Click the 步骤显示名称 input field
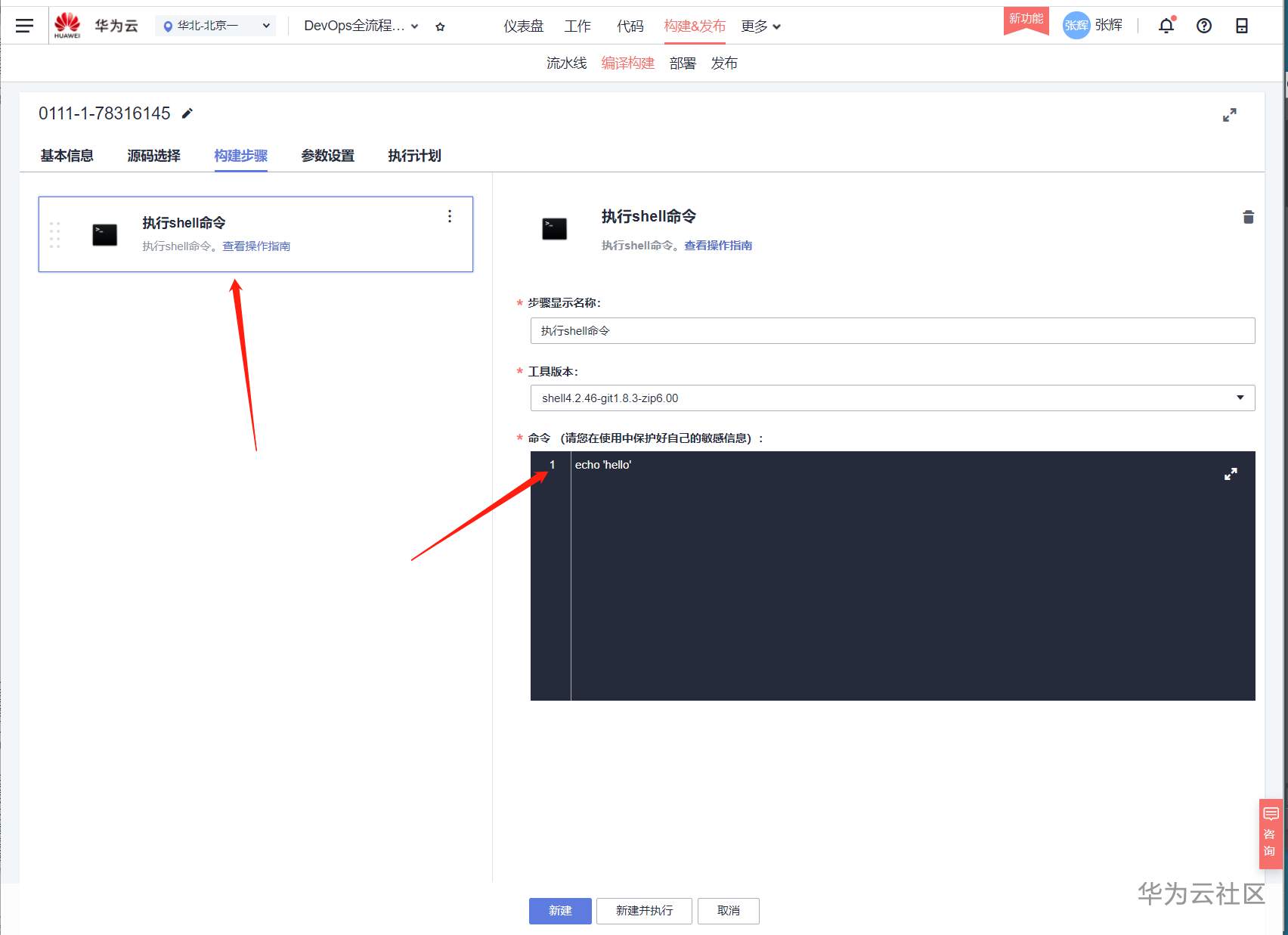Viewport: 1288px width, 935px height. pyautogui.click(x=893, y=331)
